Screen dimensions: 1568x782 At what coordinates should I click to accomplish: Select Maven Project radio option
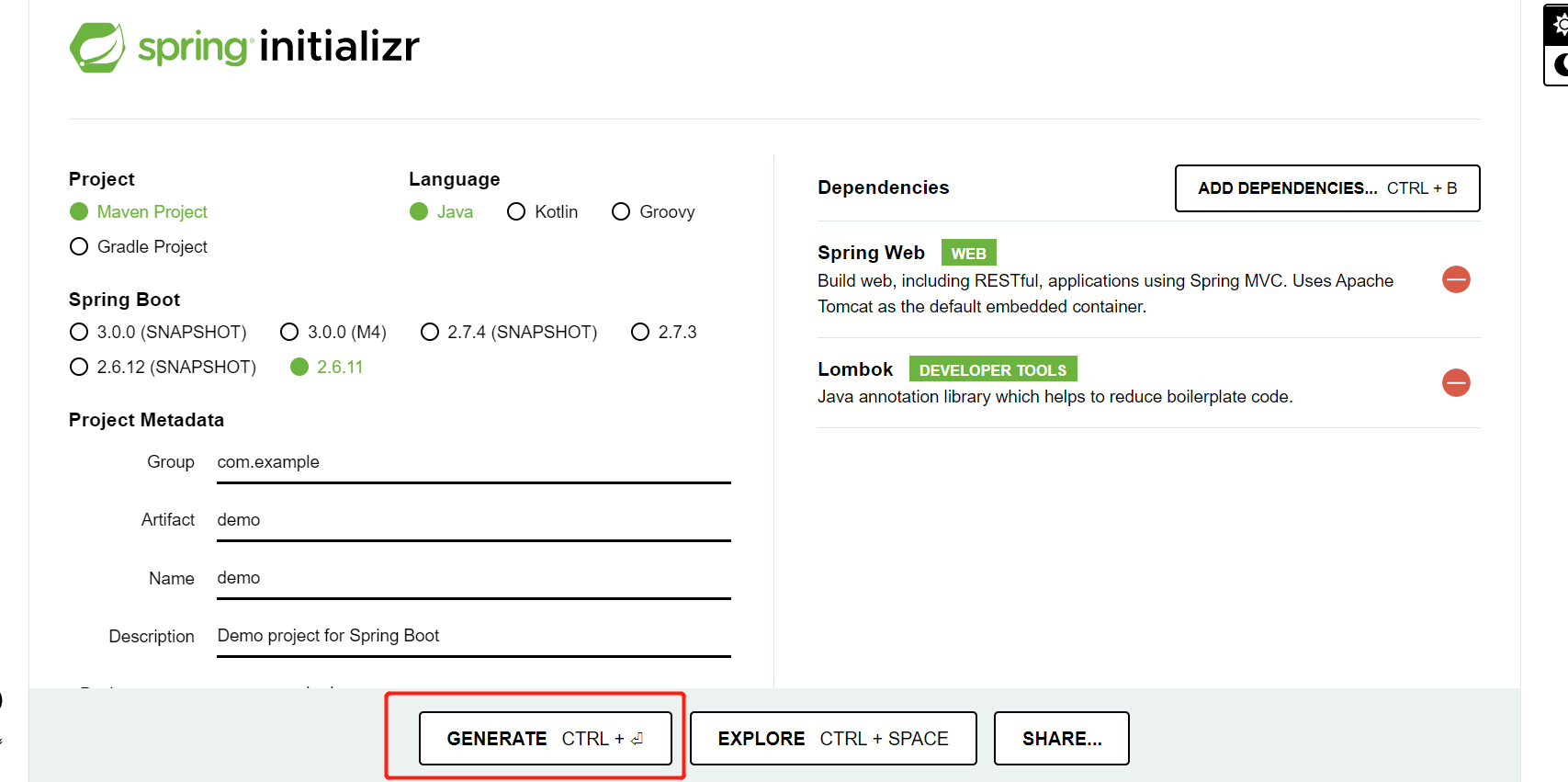click(x=138, y=211)
